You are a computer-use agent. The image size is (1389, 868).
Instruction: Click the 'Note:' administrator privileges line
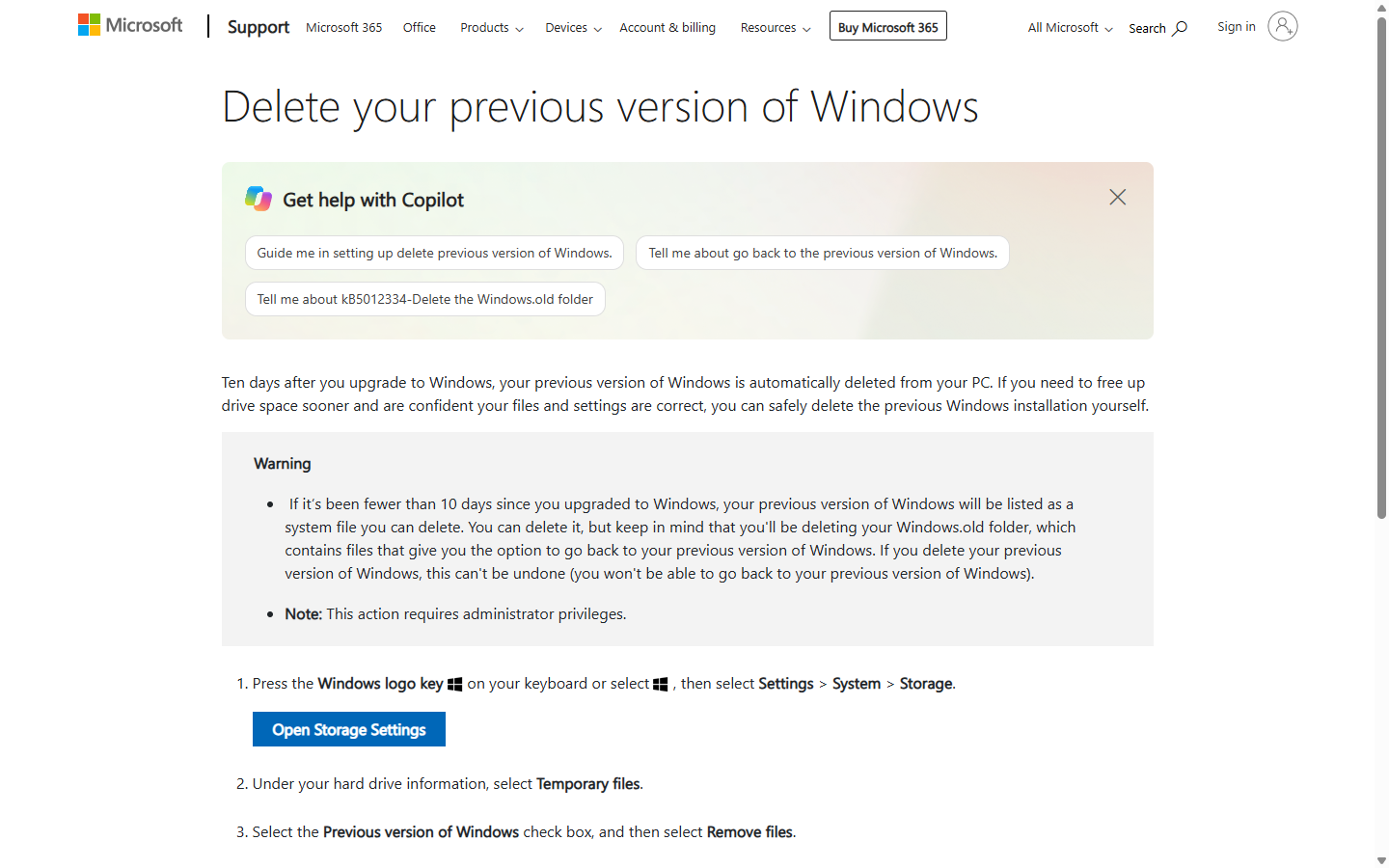[x=455, y=613]
